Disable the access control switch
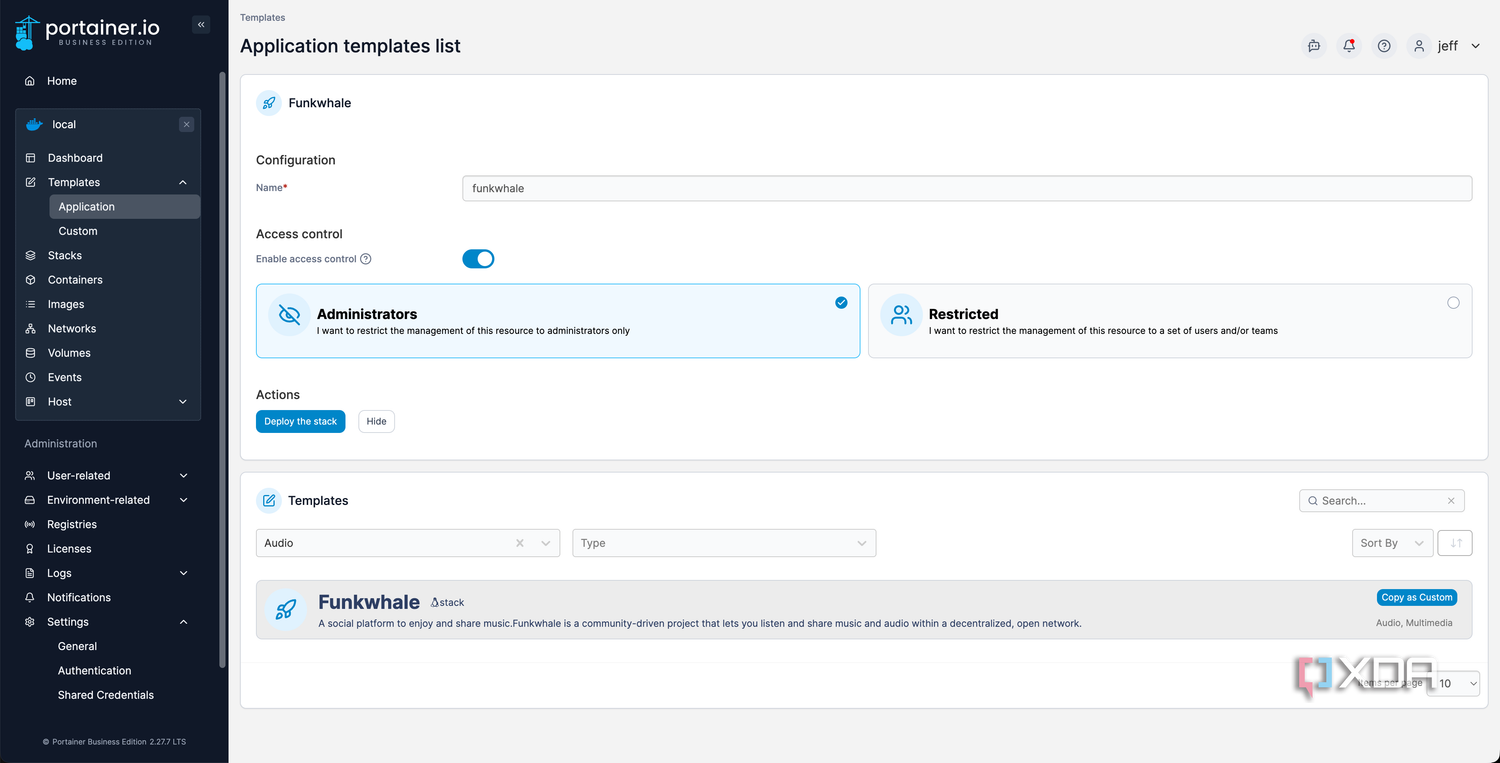The image size is (1500, 763). (478, 259)
